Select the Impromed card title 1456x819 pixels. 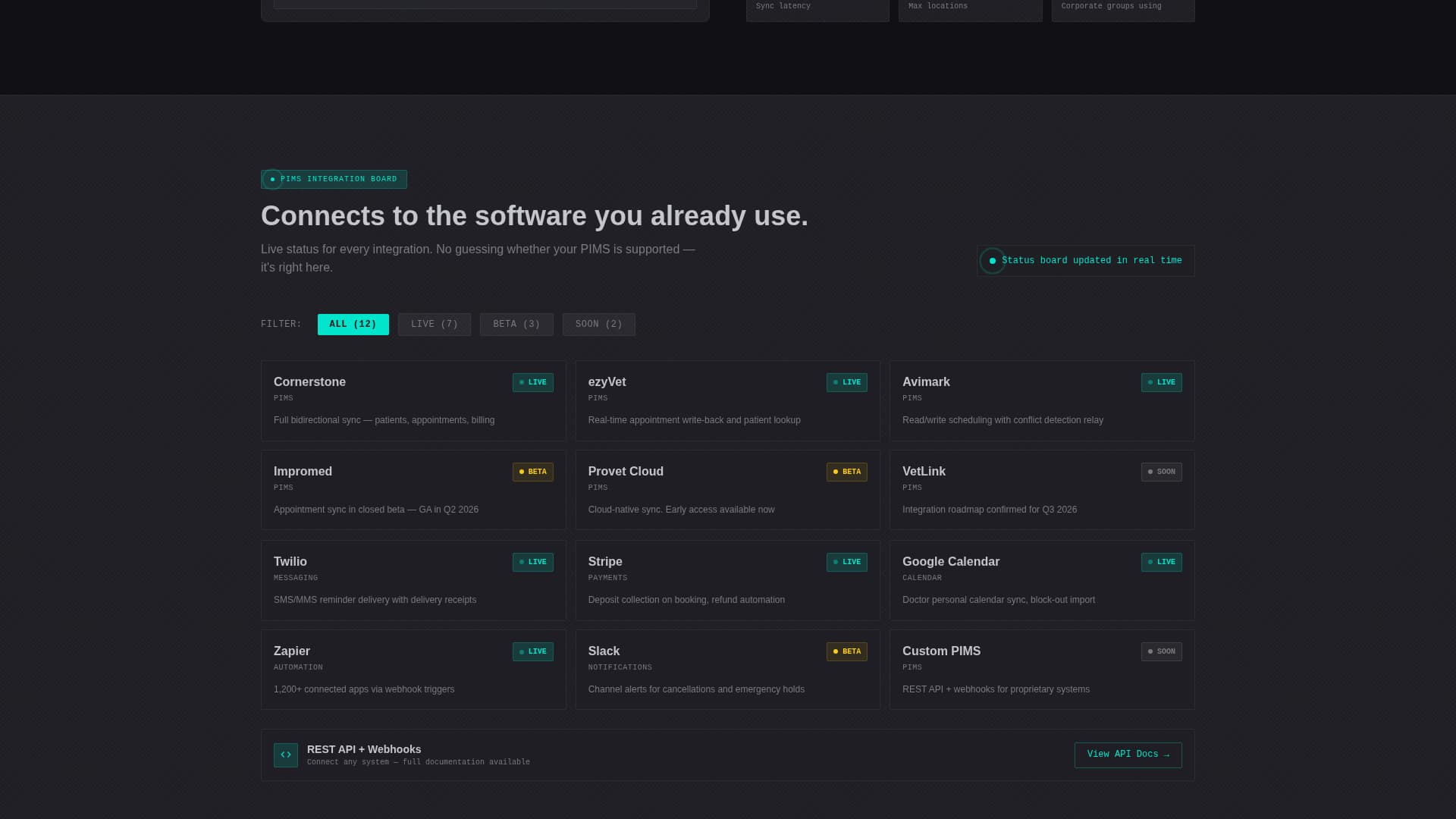click(x=303, y=472)
